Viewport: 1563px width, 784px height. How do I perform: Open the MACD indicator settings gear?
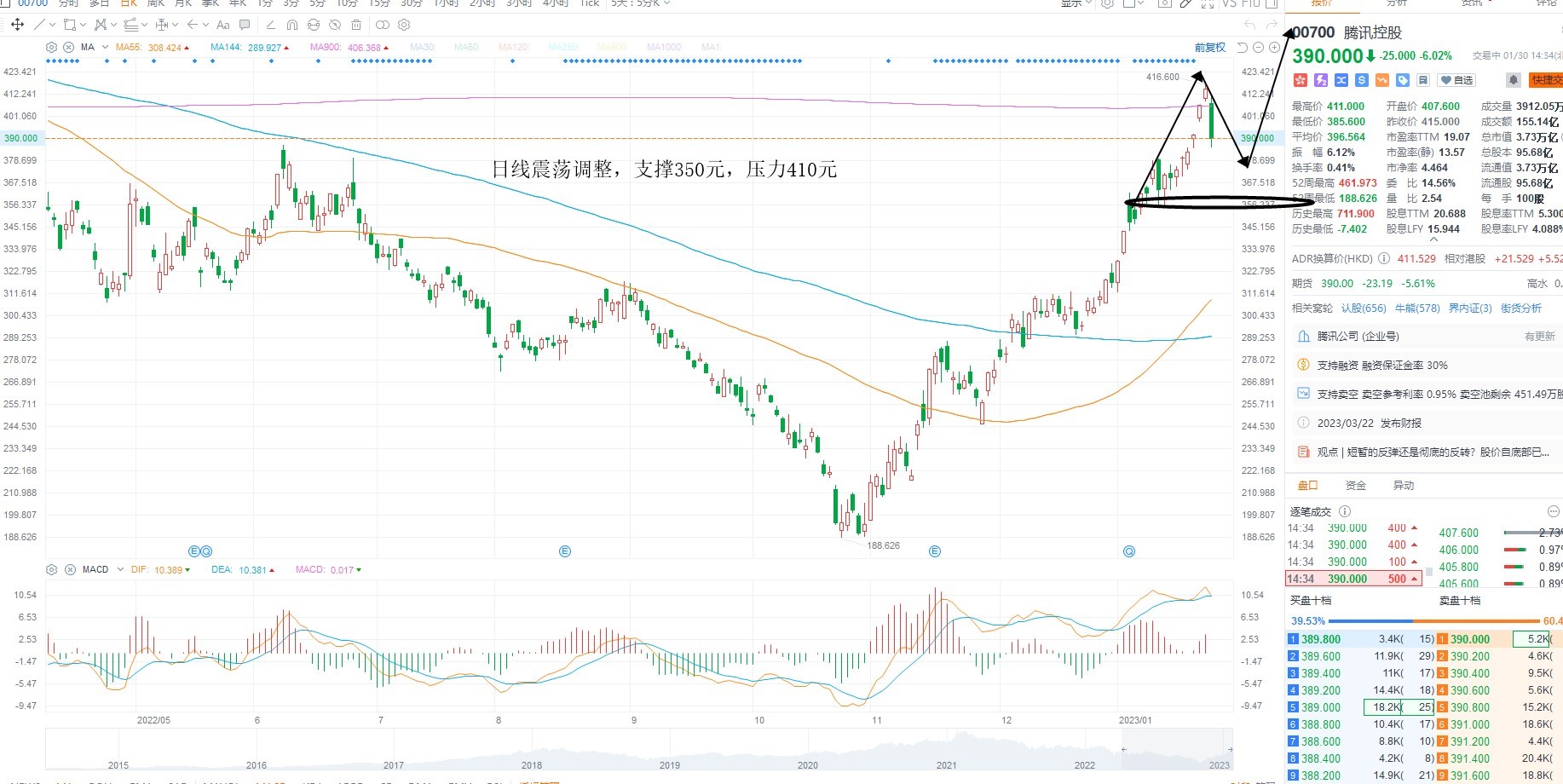coord(51,569)
